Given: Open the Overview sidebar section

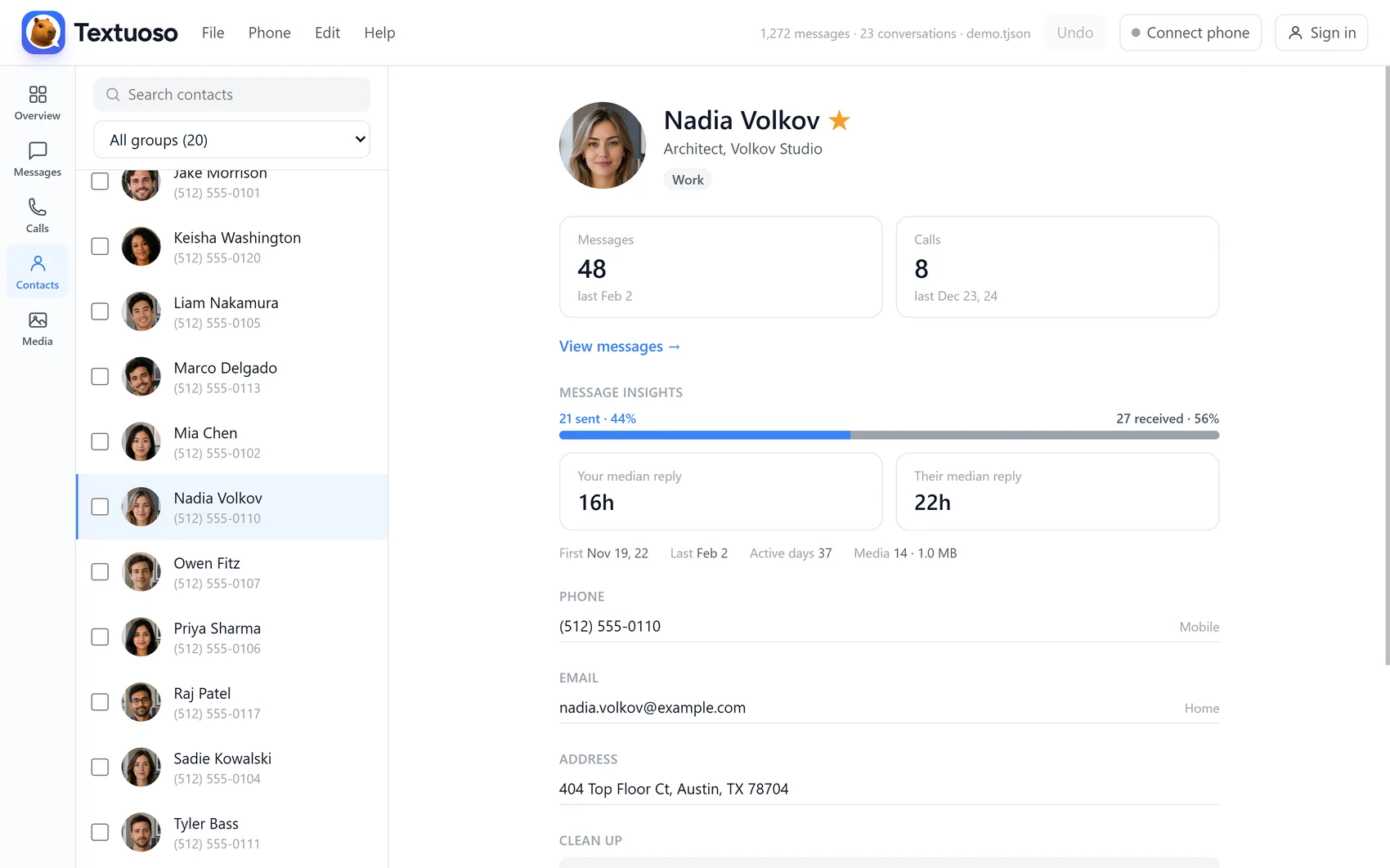Looking at the screenshot, I should coord(38,103).
